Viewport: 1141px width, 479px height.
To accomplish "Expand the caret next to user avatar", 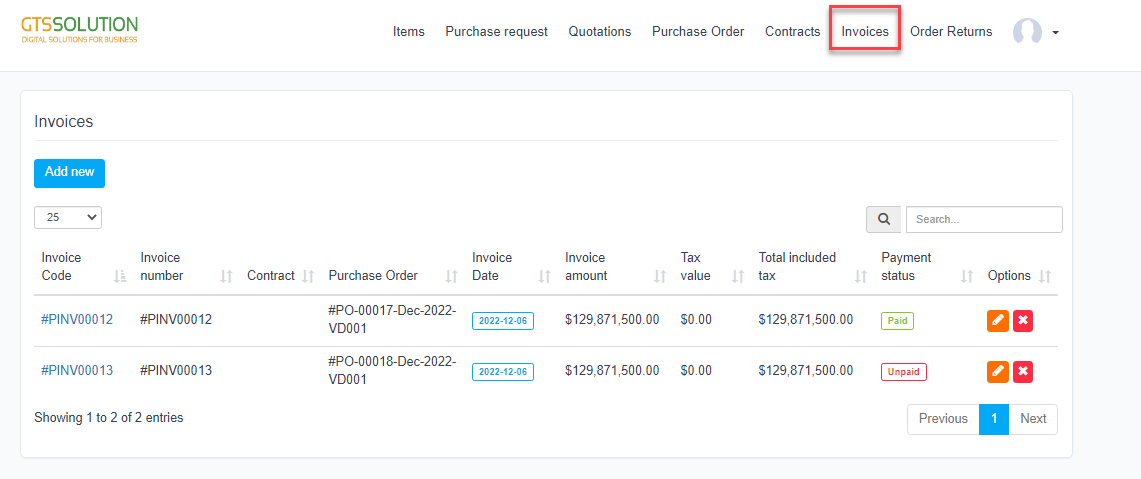I will [1055, 33].
